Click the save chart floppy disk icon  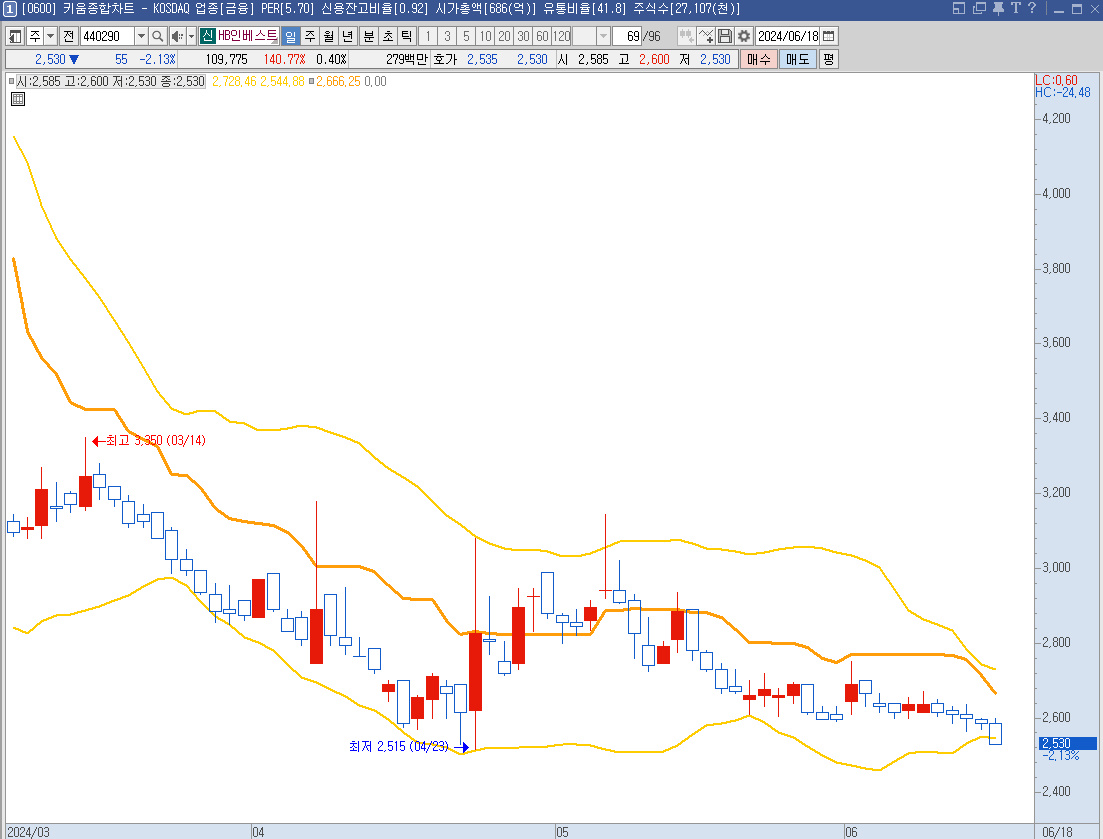[725, 36]
